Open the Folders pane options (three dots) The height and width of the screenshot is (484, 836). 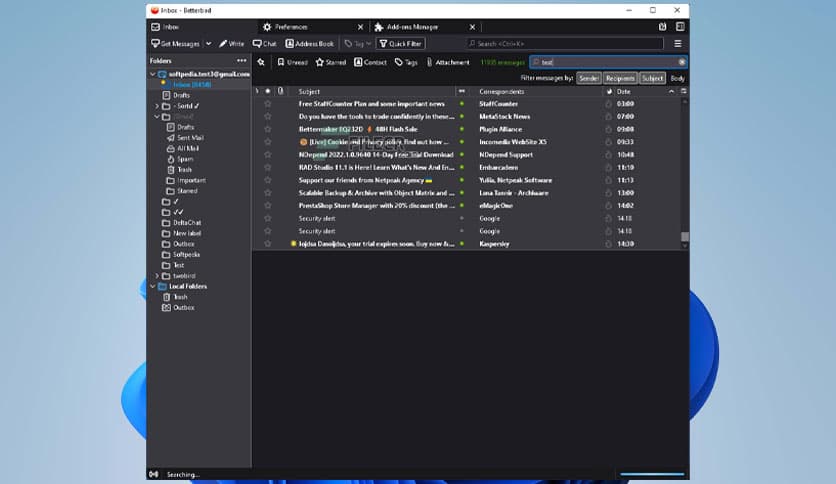click(242, 61)
